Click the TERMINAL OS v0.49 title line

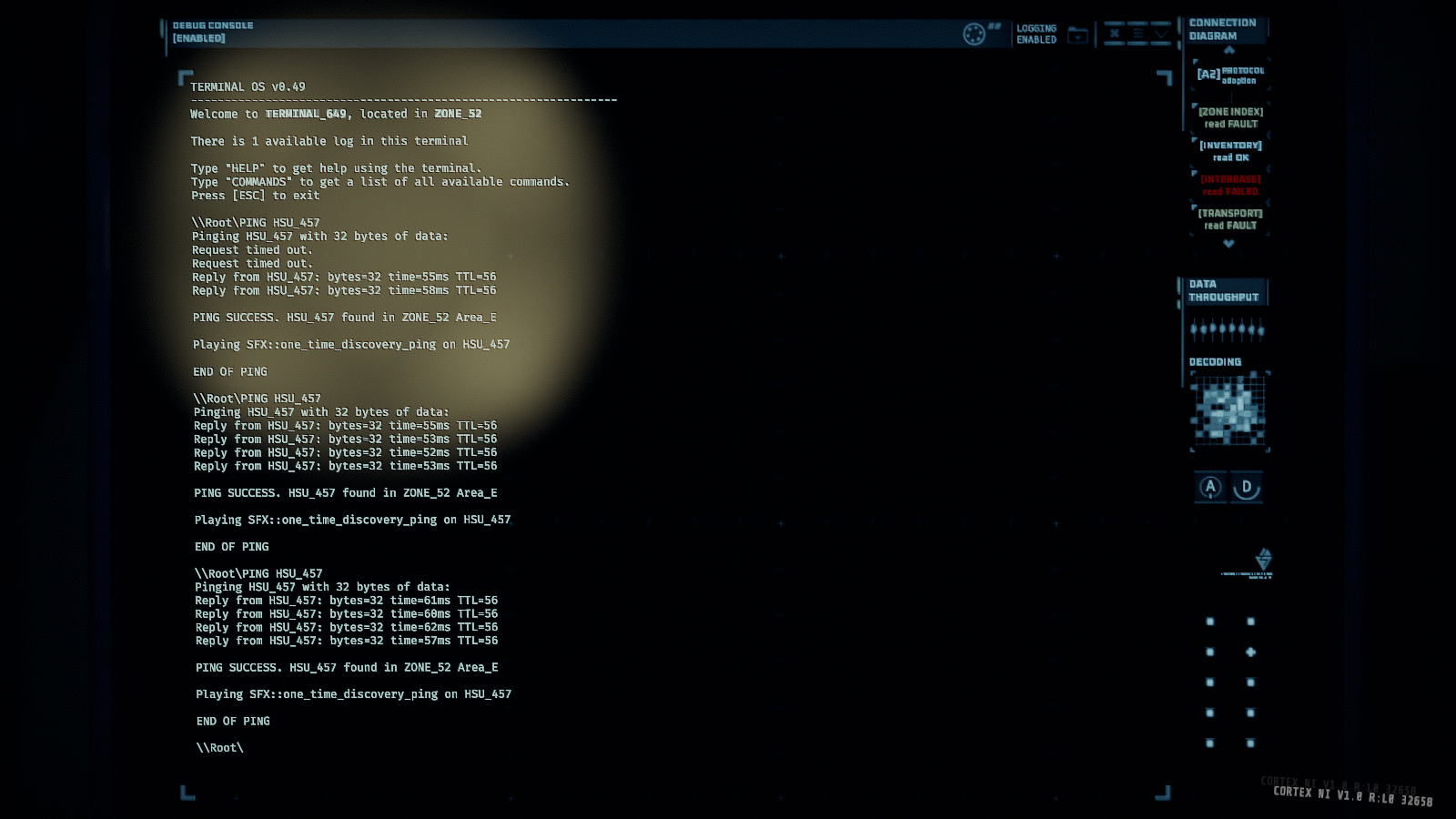coord(248,87)
